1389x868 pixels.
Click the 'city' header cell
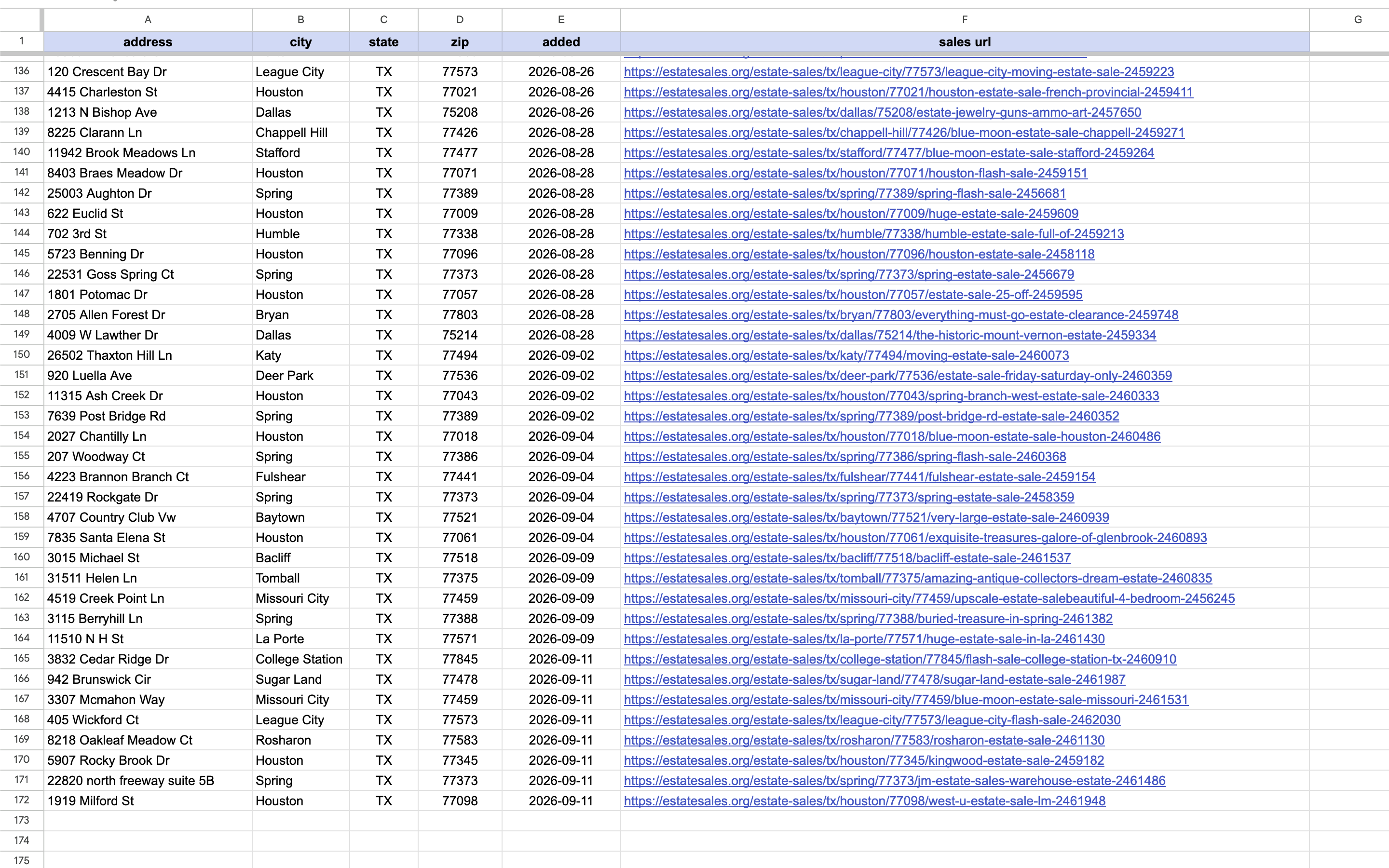click(x=301, y=42)
